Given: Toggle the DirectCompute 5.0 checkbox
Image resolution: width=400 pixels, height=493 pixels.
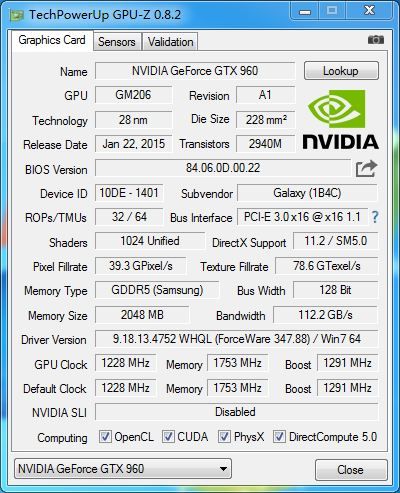Looking at the screenshot, I should click(279, 436).
